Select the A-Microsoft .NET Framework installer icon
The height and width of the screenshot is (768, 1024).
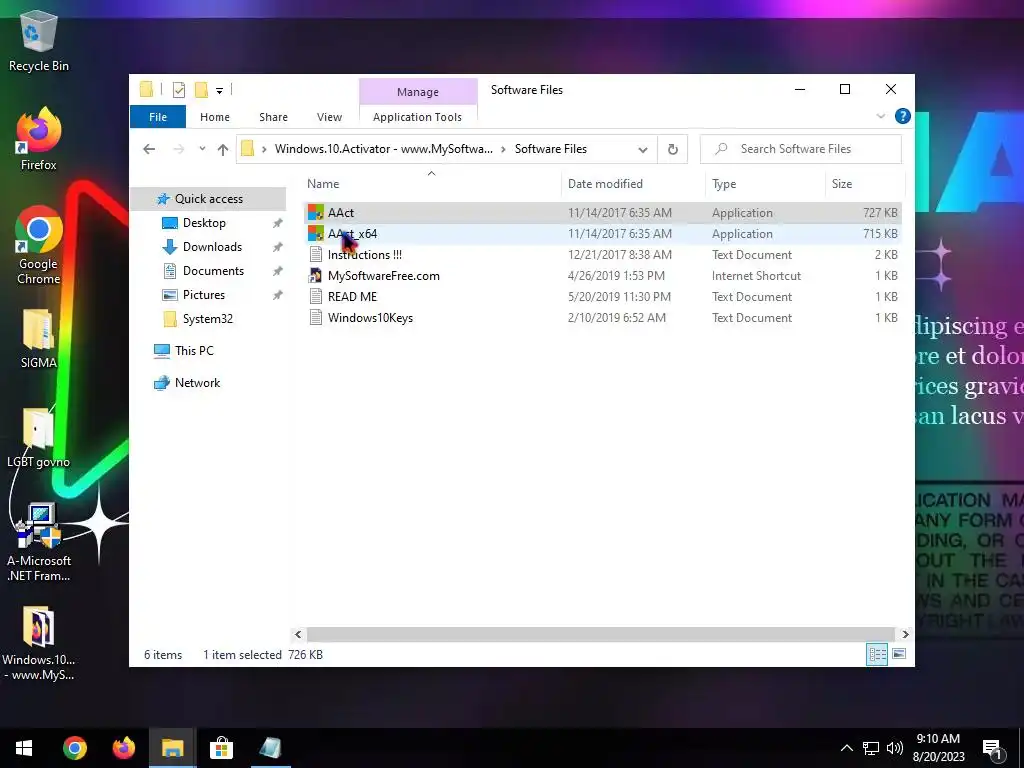point(38,542)
